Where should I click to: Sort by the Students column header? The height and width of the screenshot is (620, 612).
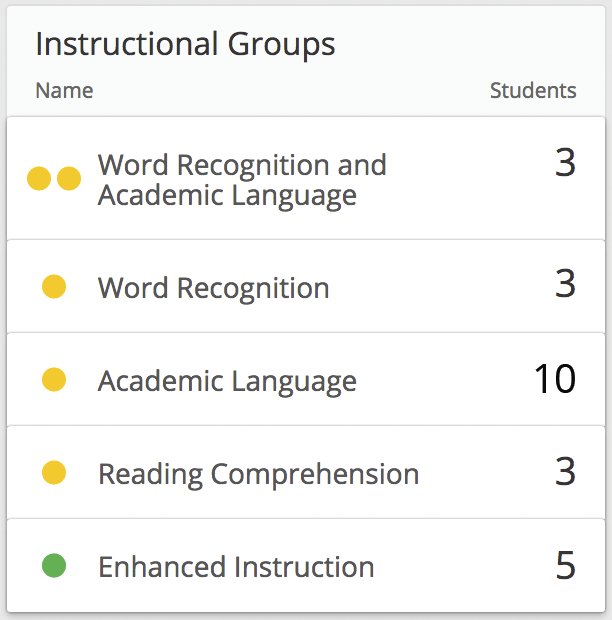click(533, 91)
